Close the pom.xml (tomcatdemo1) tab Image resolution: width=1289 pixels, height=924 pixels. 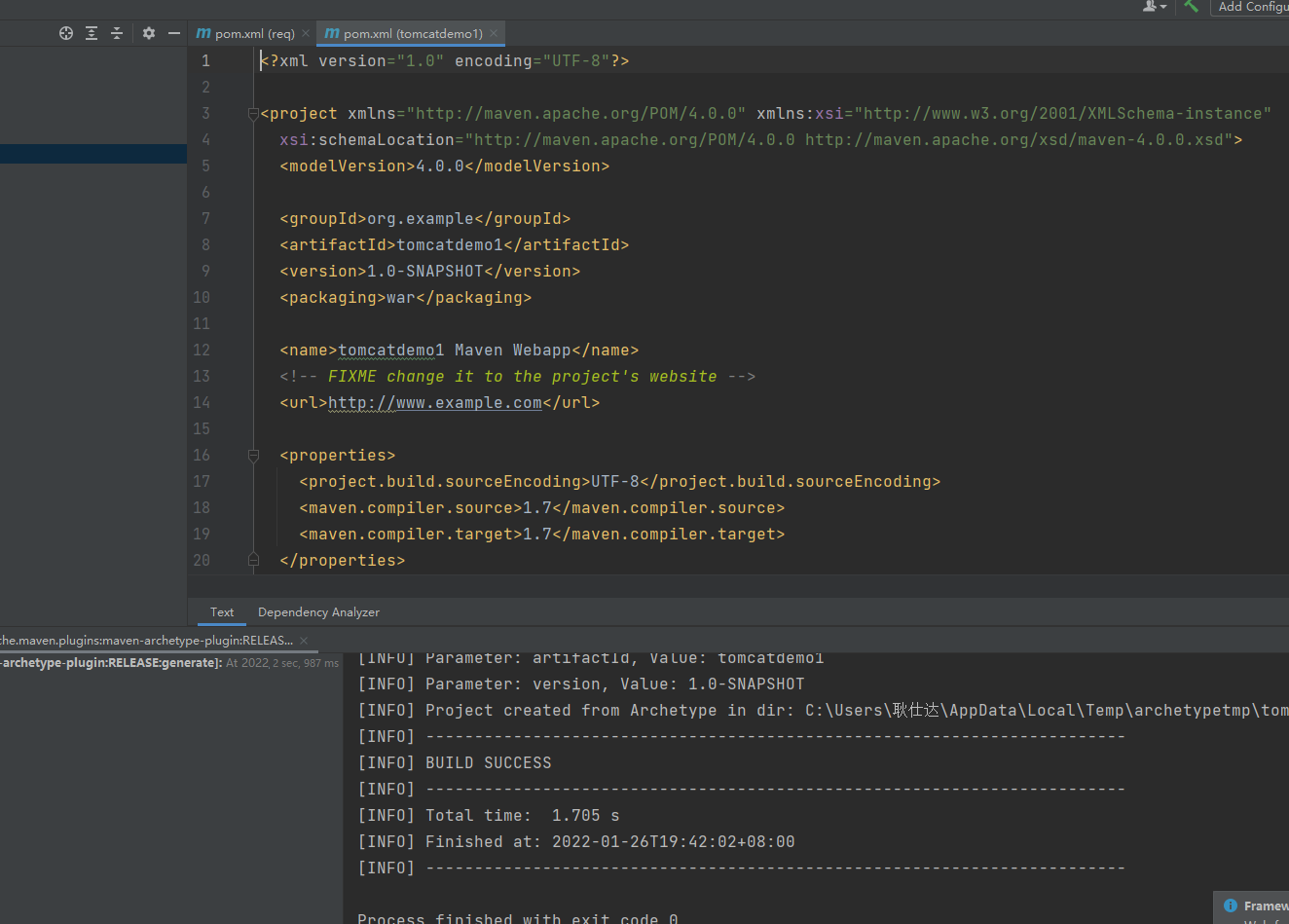pyautogui.click(x=494, y=33)
